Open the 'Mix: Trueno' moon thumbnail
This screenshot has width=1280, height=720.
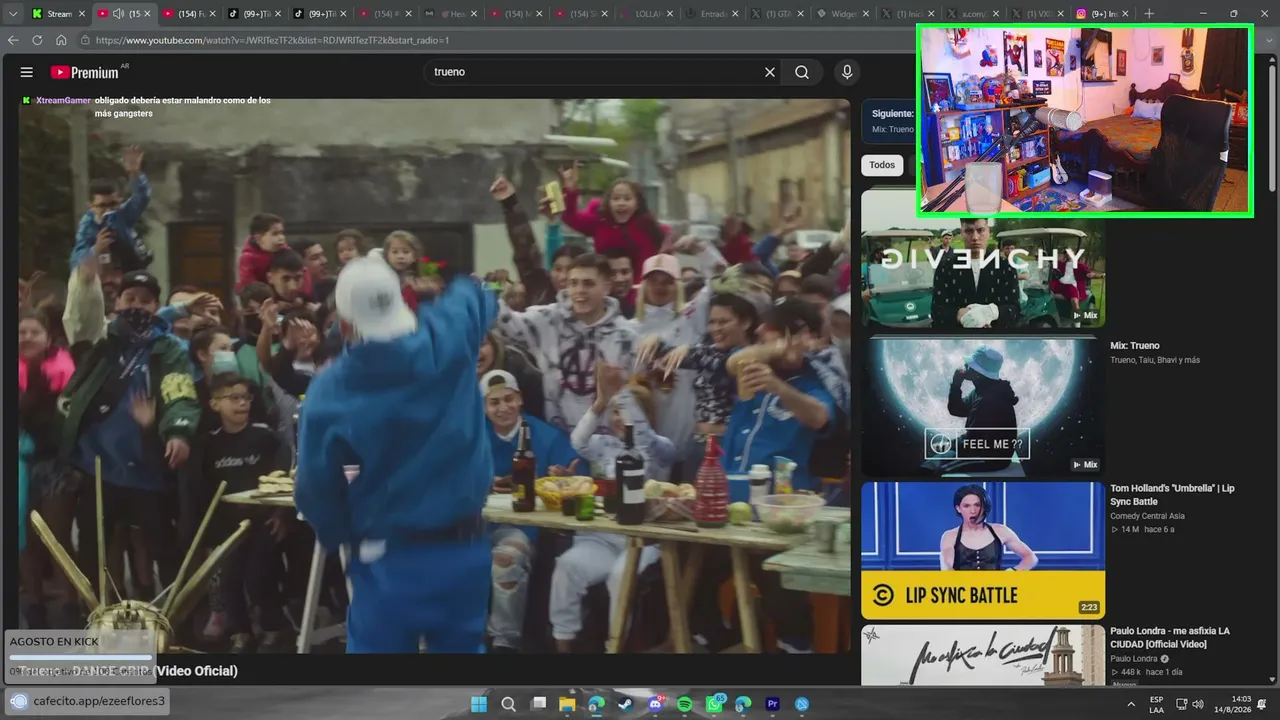point(983,406)
